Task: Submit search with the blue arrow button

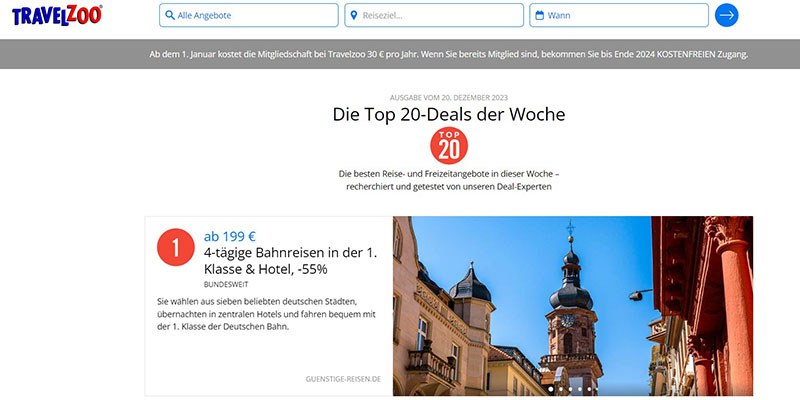Action: (x=727, y=15)
